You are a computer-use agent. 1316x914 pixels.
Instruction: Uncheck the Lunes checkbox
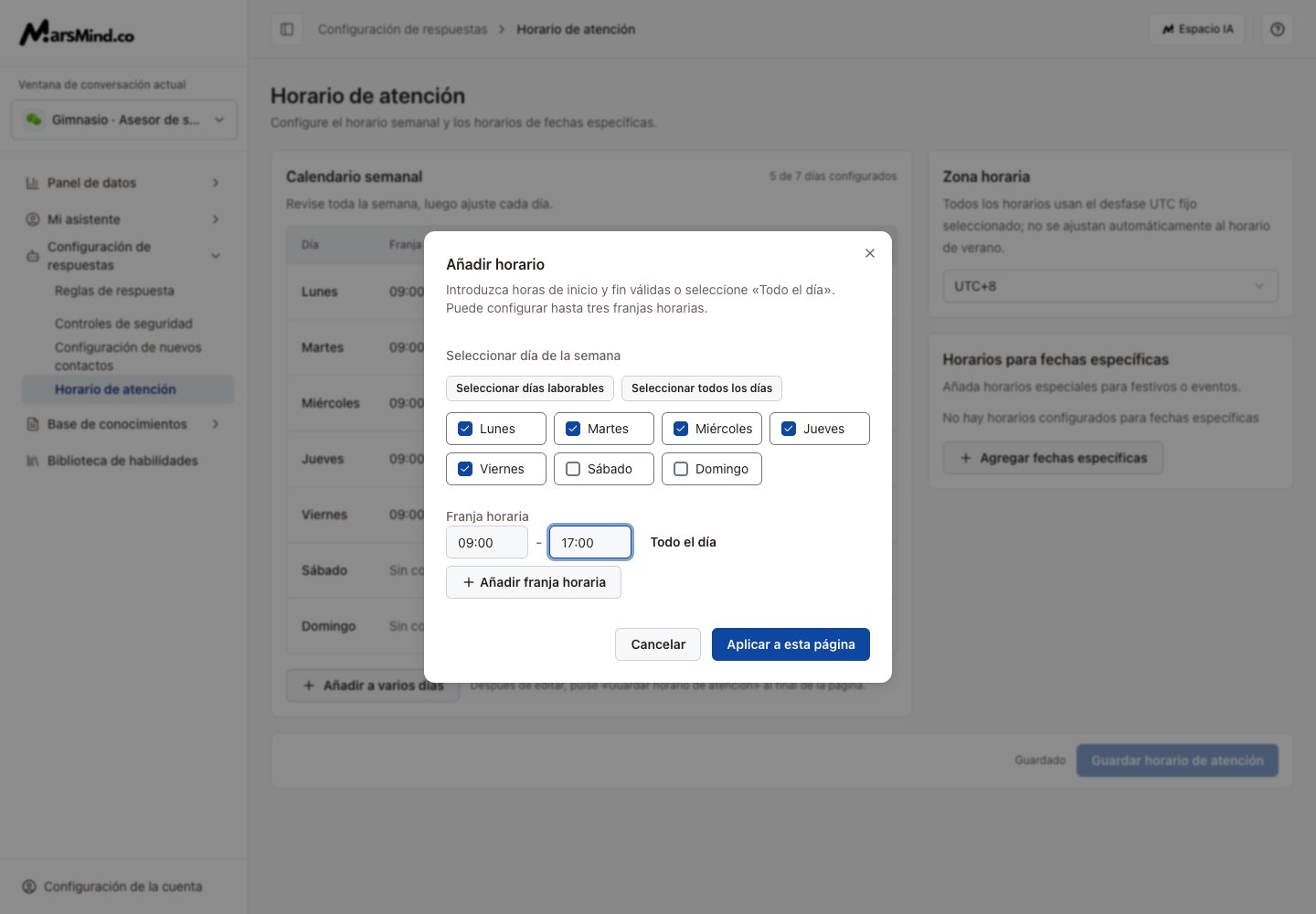(x=465, y=429)
